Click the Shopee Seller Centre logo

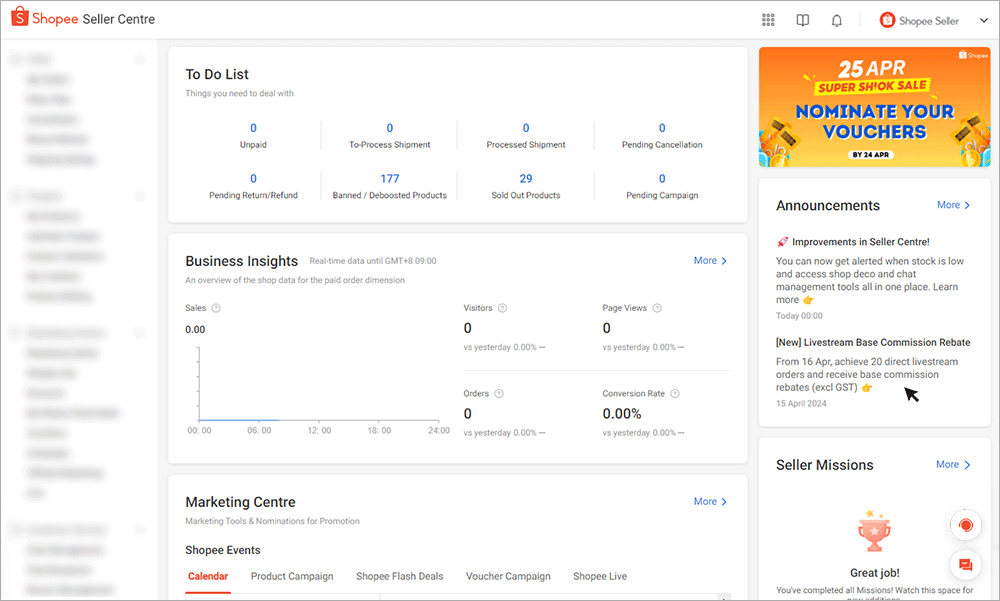82,18
